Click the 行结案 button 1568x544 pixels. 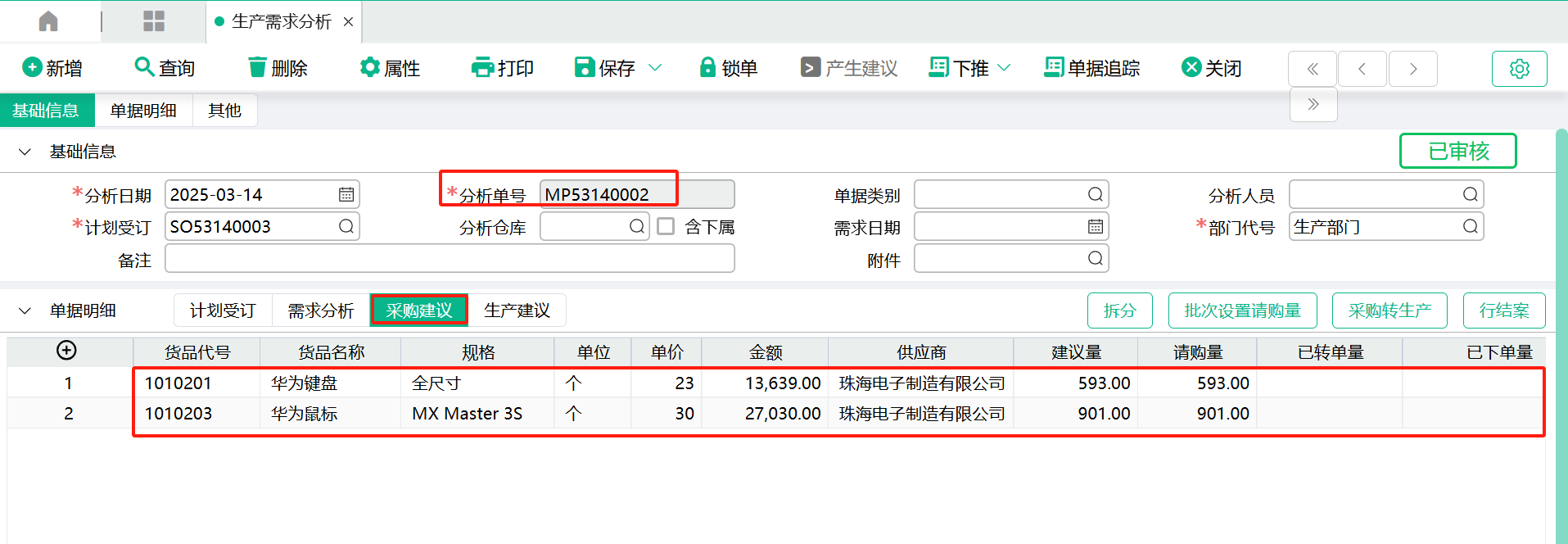click(1504, 311)
